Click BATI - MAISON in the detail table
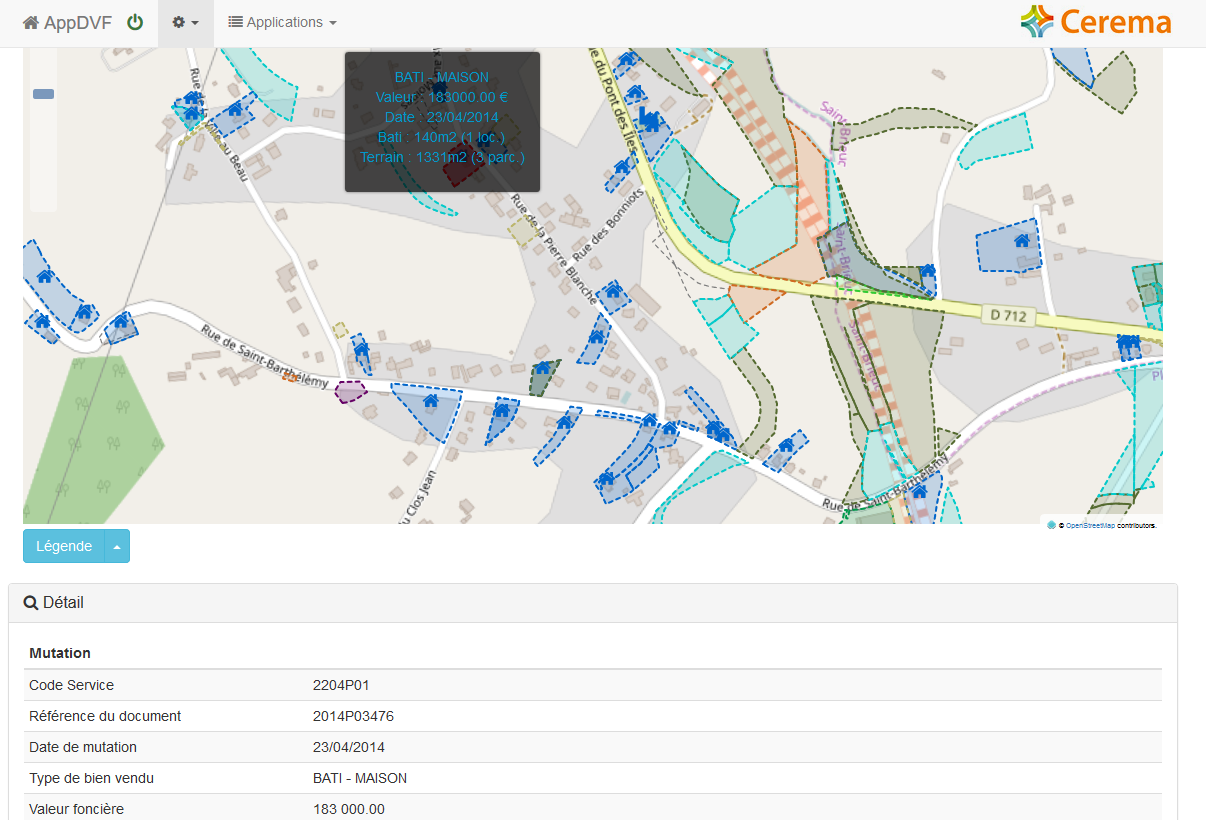Viewport: 1206px width, 820px height. tap(360, 778)
